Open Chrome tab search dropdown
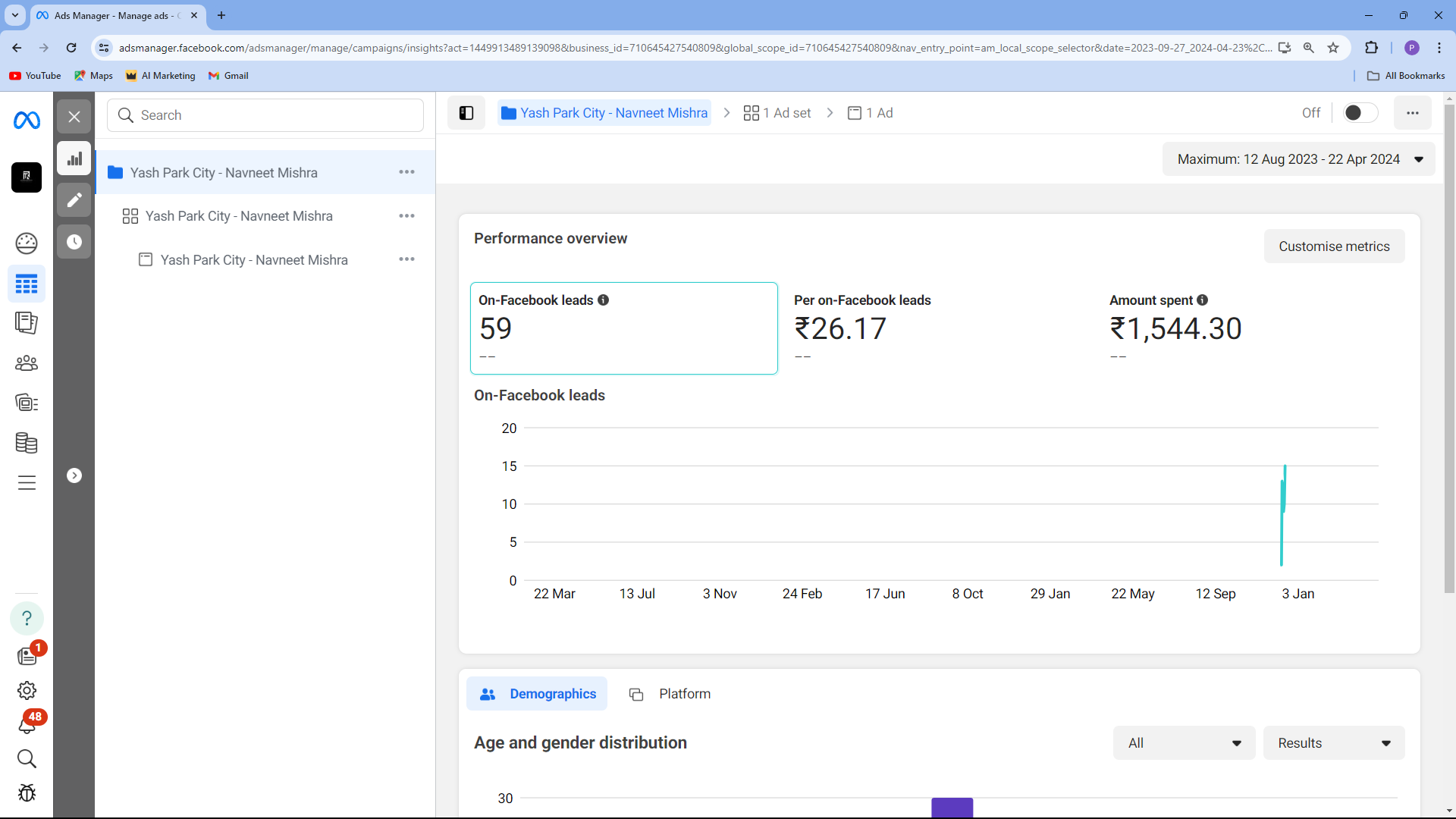Screen dimensions: 1456x819 pyautogui.click(x=15, y=15)
